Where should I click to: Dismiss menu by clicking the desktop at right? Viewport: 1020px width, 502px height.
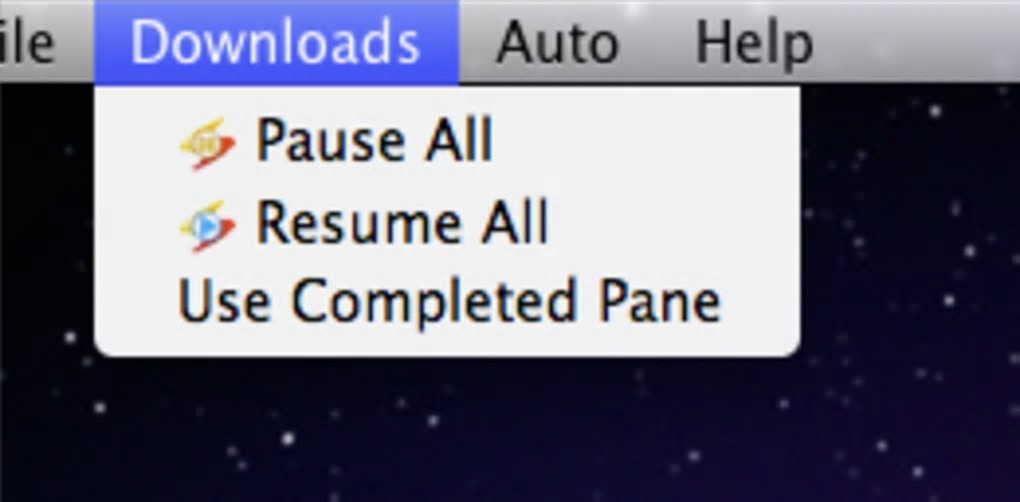pyautogui.click(x=911, y=260)
